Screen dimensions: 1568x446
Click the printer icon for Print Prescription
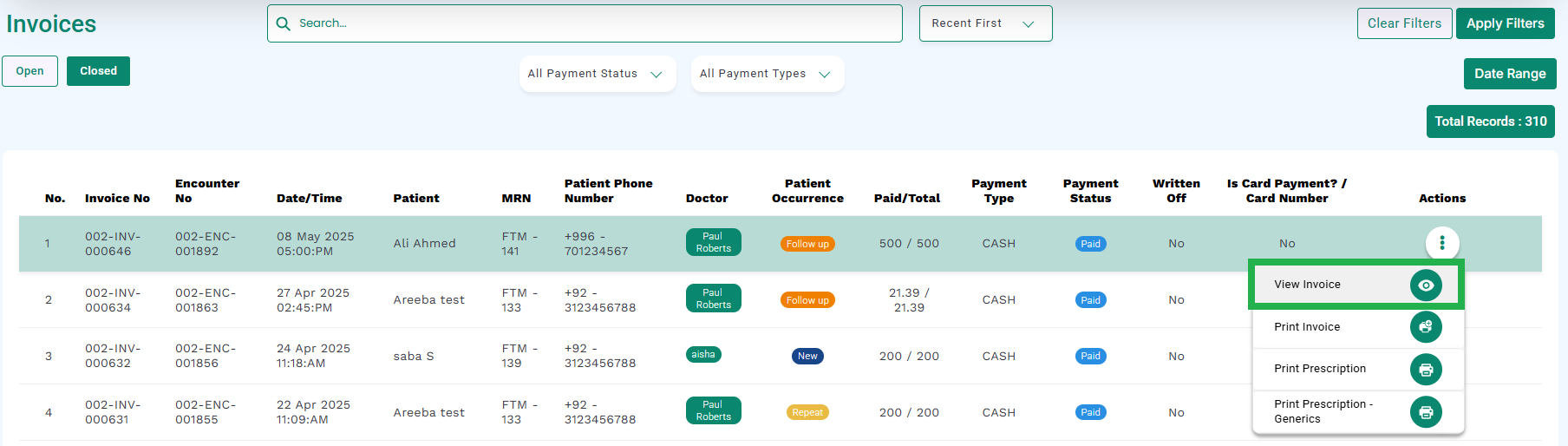coord(1426,370)
